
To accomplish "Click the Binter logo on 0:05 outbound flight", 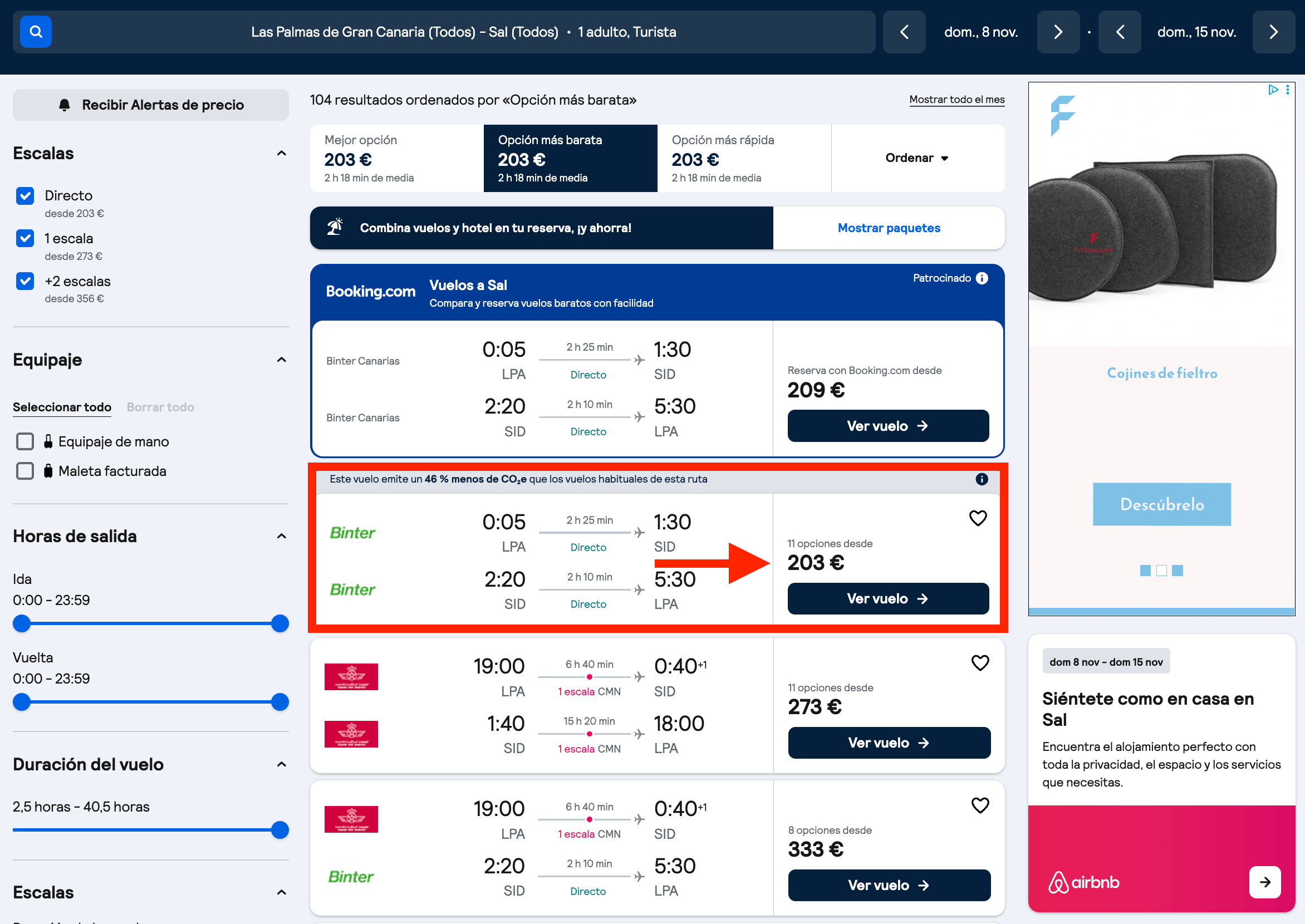I will [x=352, y=533].
